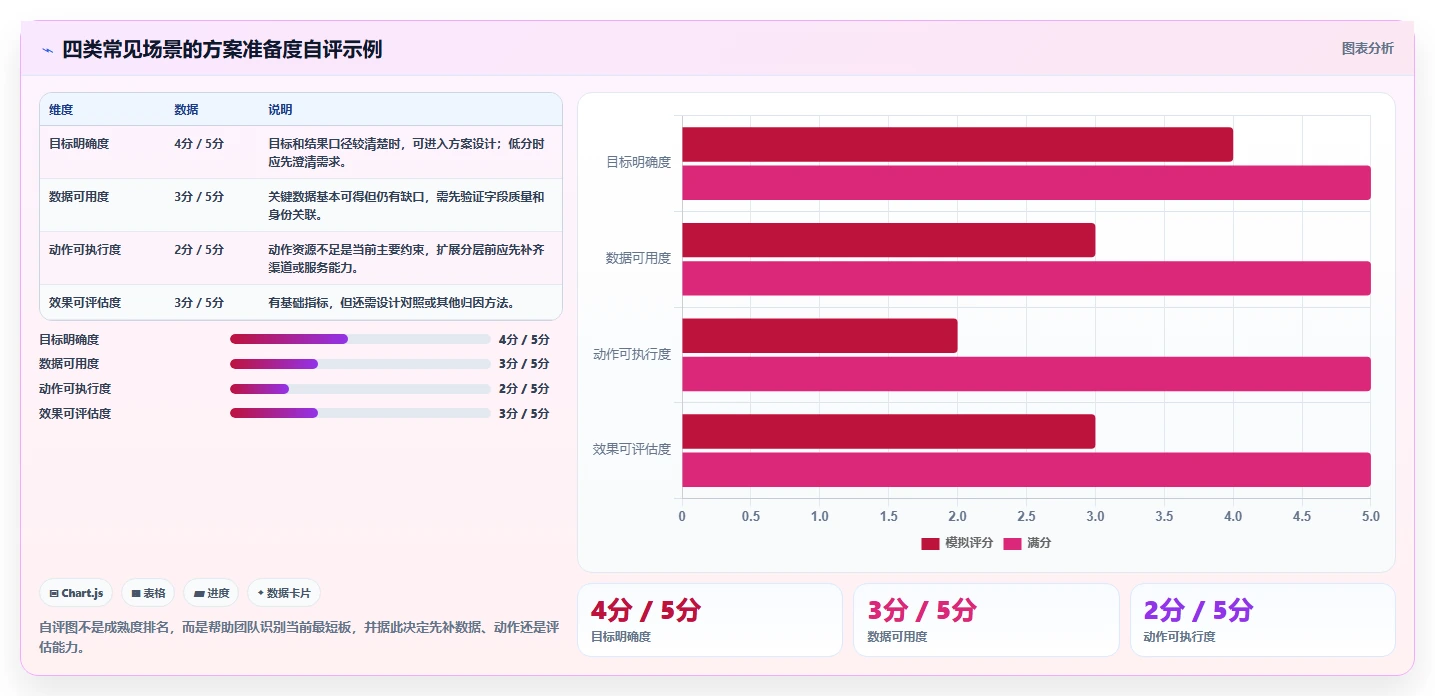1435x696 pixels.
Task: Open the 2分 / 5分 动作可执行度 data card
Action: pos(1262,620)
